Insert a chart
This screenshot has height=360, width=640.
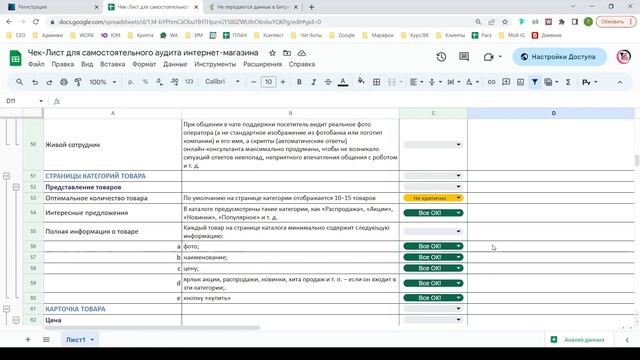coord(520,82)
